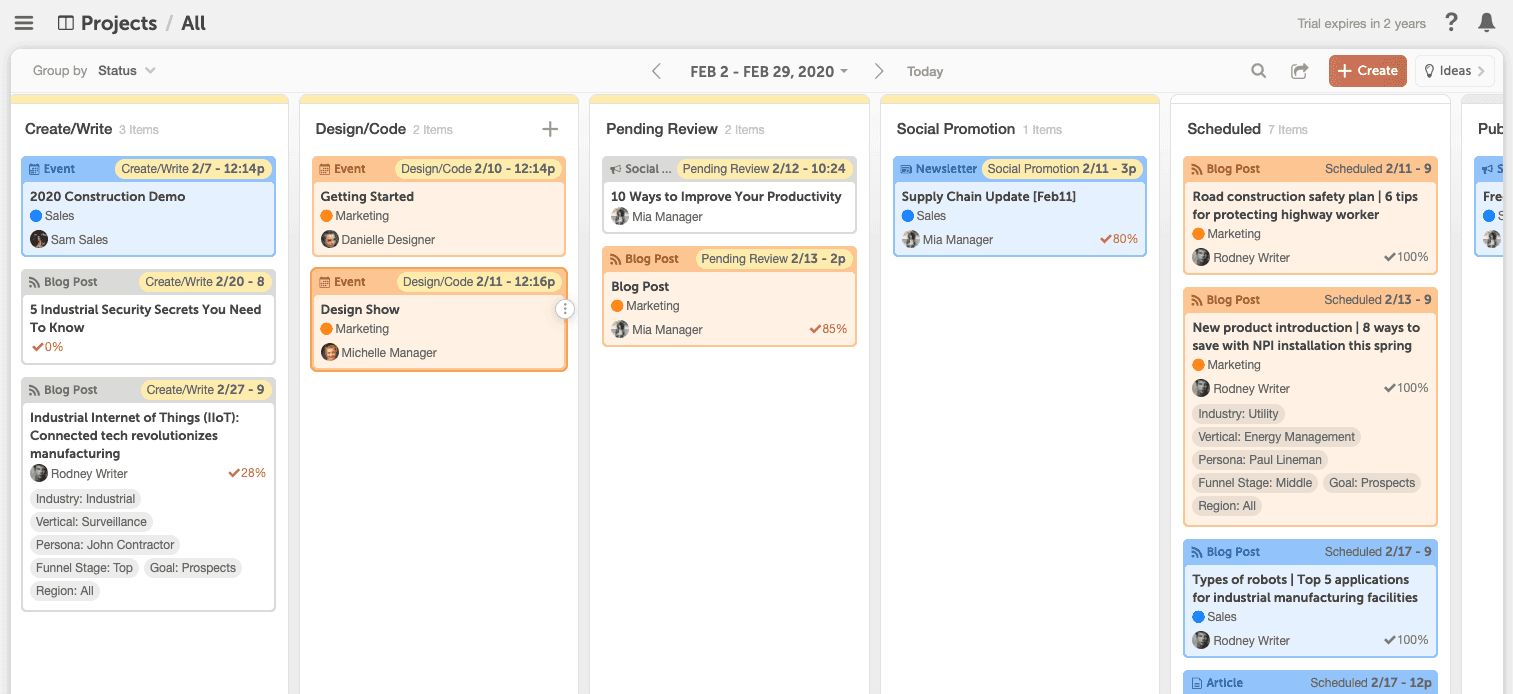The width and height of the screenshot is (1513, 694).
Task: Click the Create button
Action: [1368, 71]
